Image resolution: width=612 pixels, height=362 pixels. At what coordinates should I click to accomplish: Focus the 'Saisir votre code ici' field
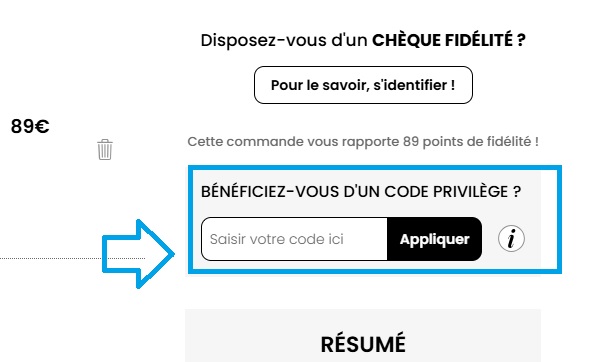[294, 239]
